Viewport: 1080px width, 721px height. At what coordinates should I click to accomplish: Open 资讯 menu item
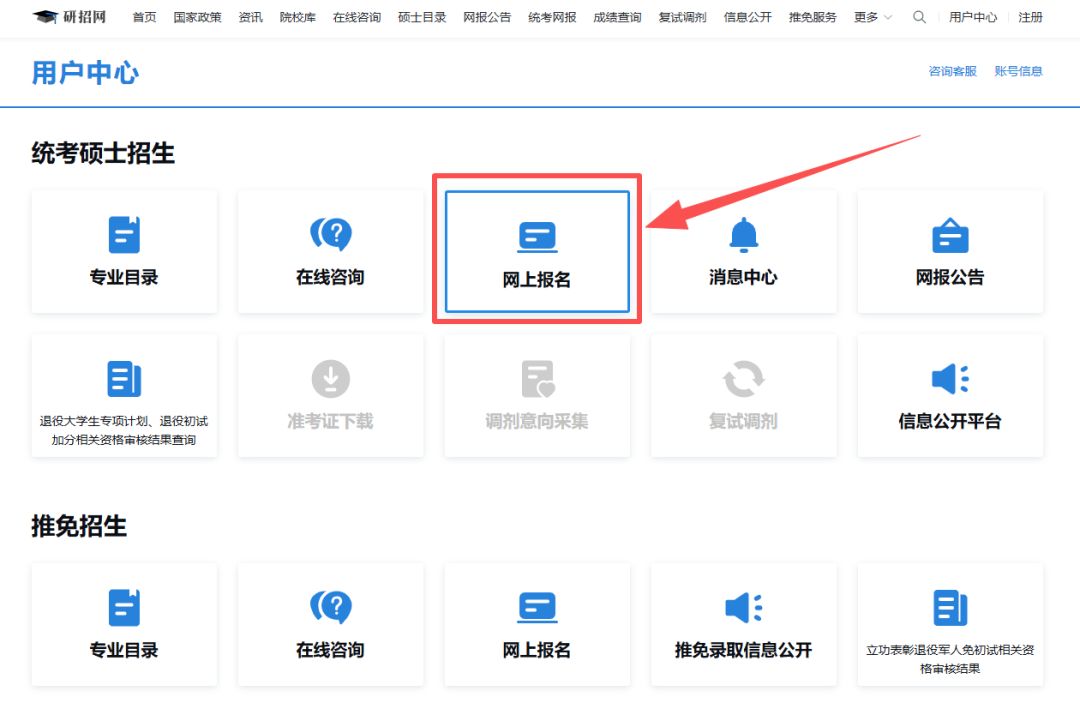click(x=251, y=17)
